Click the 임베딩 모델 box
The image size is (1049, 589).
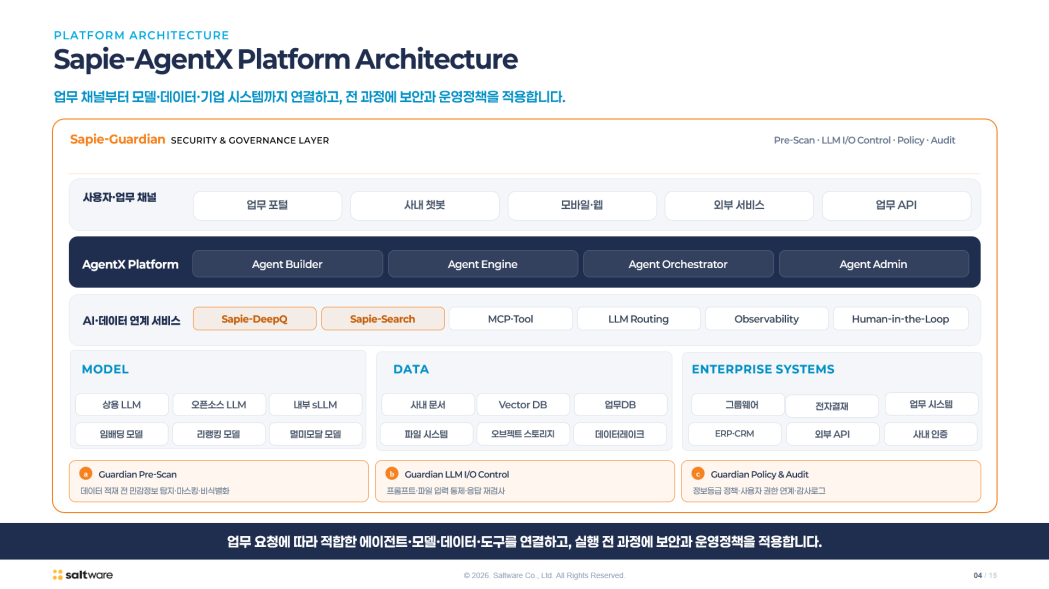click(122, 434)
